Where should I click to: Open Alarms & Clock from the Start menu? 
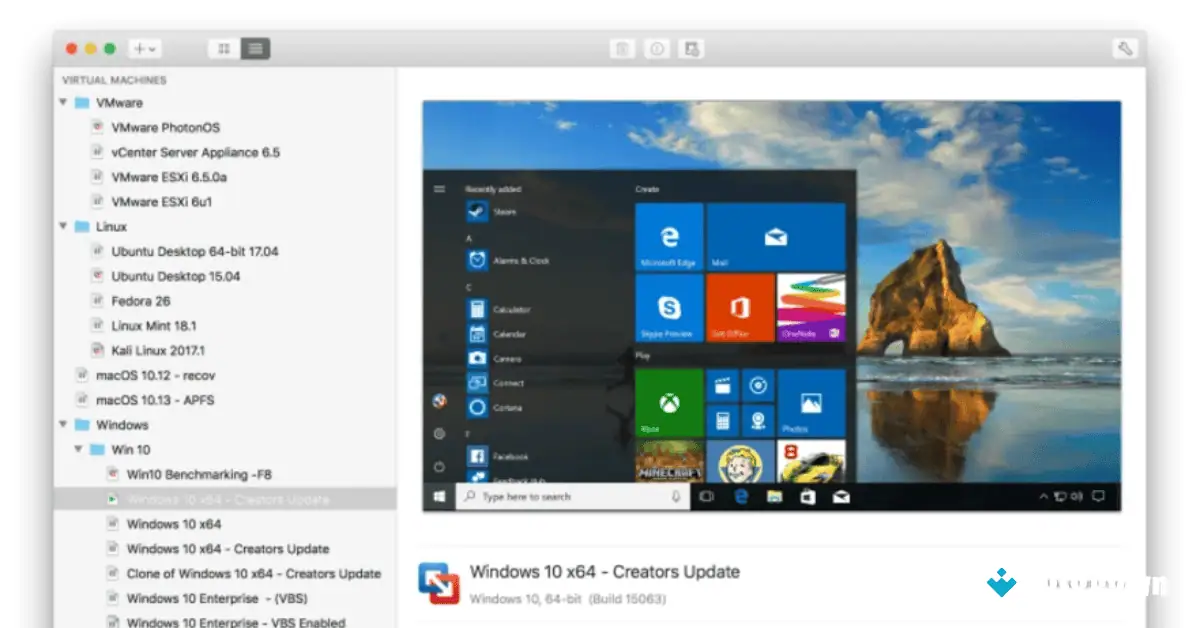512,260
